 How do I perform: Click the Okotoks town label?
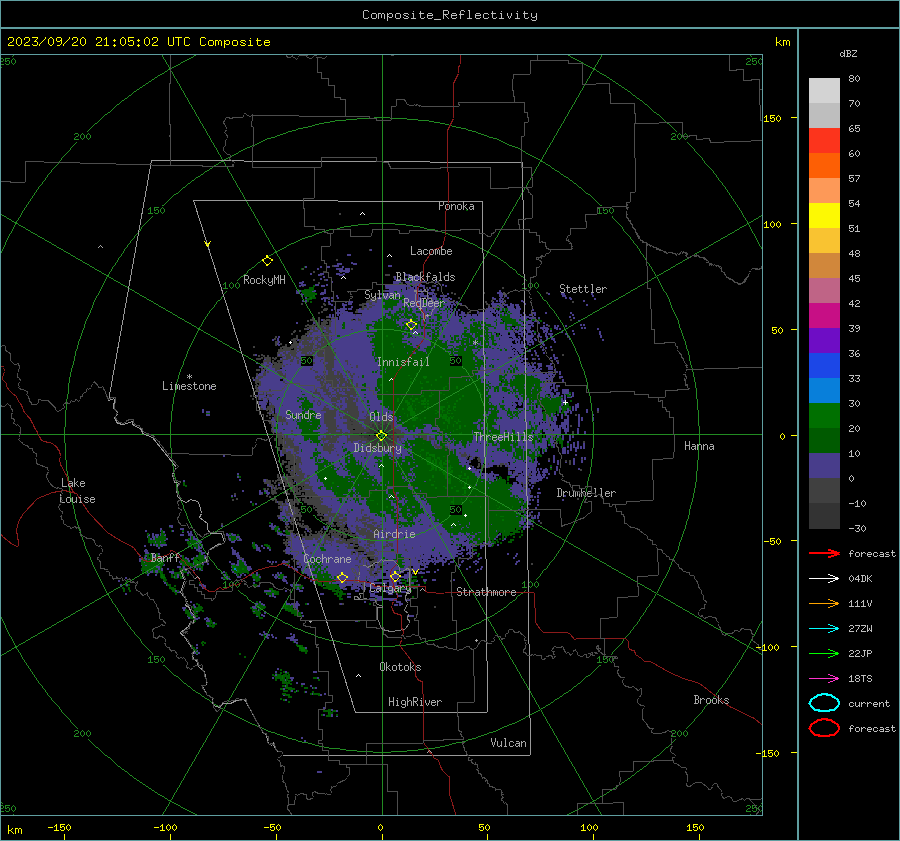pyautogui.click(x=400, y=667)
